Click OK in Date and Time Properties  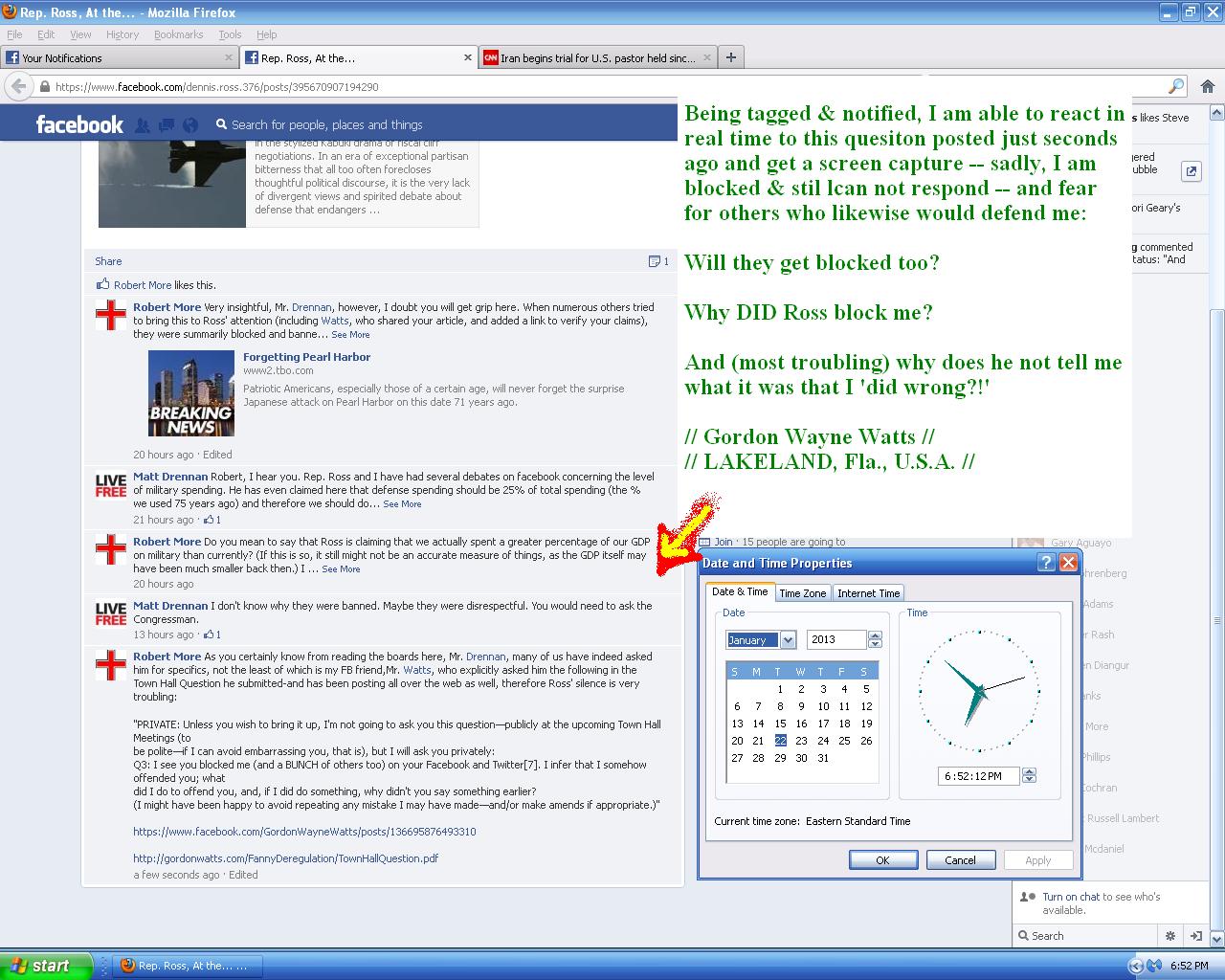[882, 860]
